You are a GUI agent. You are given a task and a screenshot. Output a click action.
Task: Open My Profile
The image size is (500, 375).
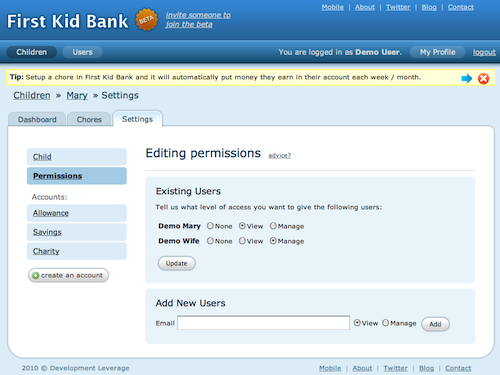click(437, 52)
